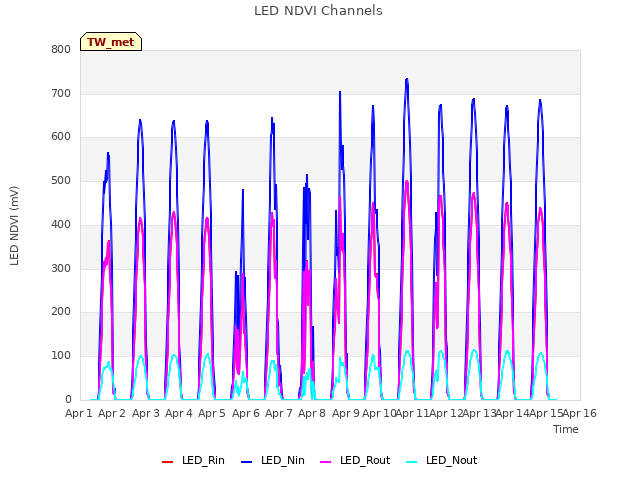Screen dimensions: 640x480
Task: Click the 300 y-axis tick label
Action: pyautogui.click(x=61, y=268)
